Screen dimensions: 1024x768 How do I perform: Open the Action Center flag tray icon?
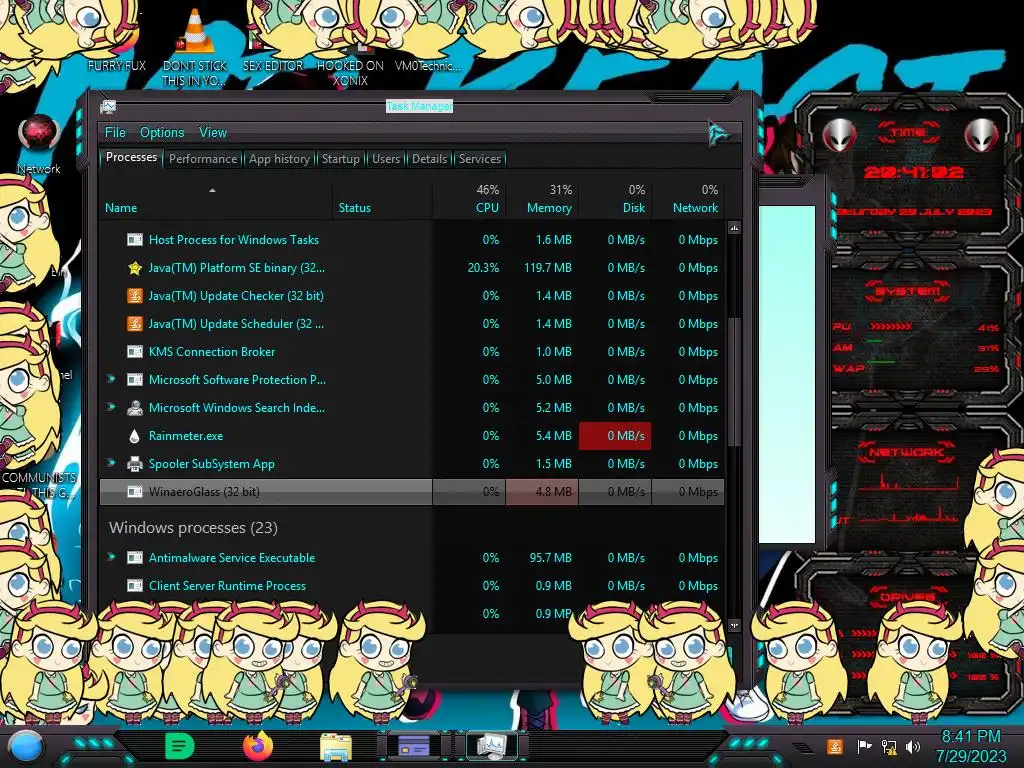[x=864, y=746]
